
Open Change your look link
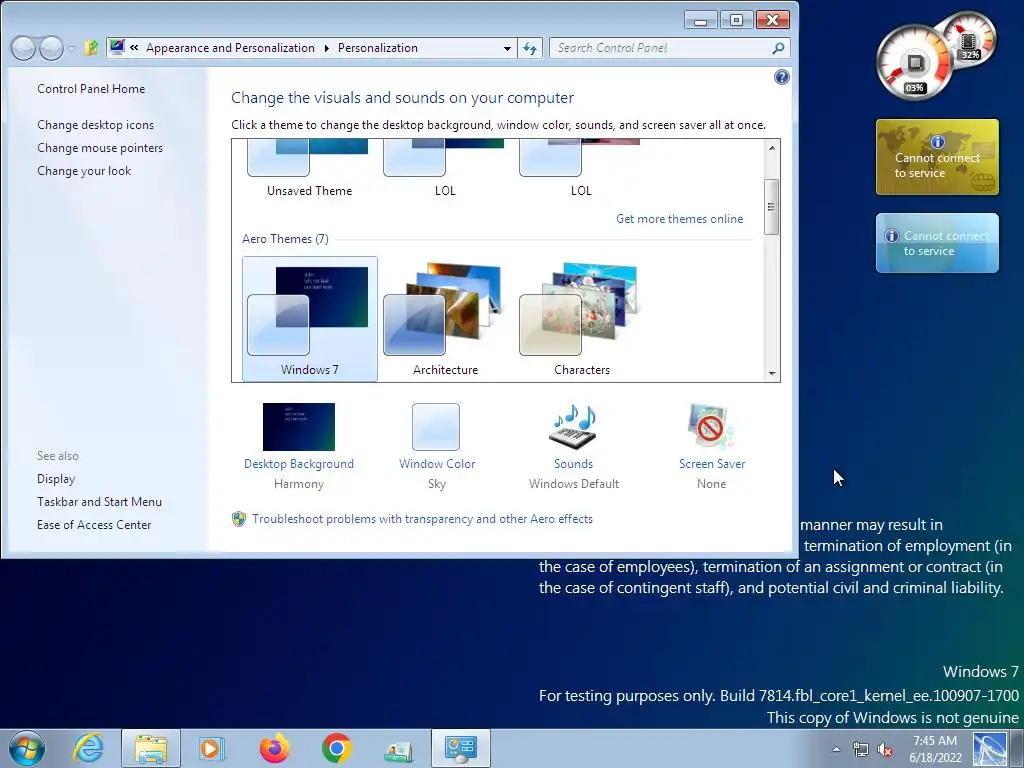[84, 170]
